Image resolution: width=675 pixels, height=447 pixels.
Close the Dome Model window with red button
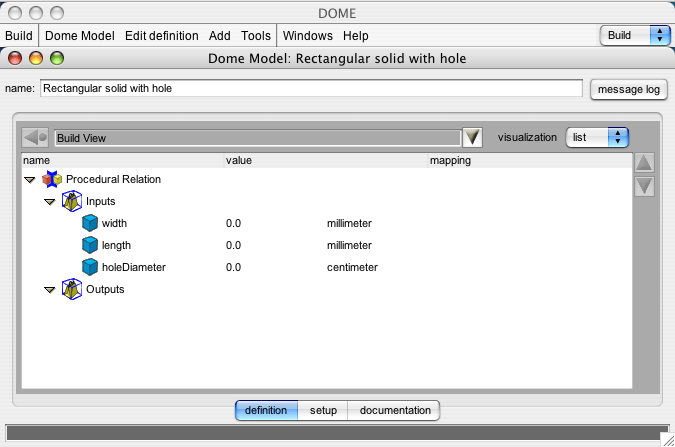tap(15, 58)
